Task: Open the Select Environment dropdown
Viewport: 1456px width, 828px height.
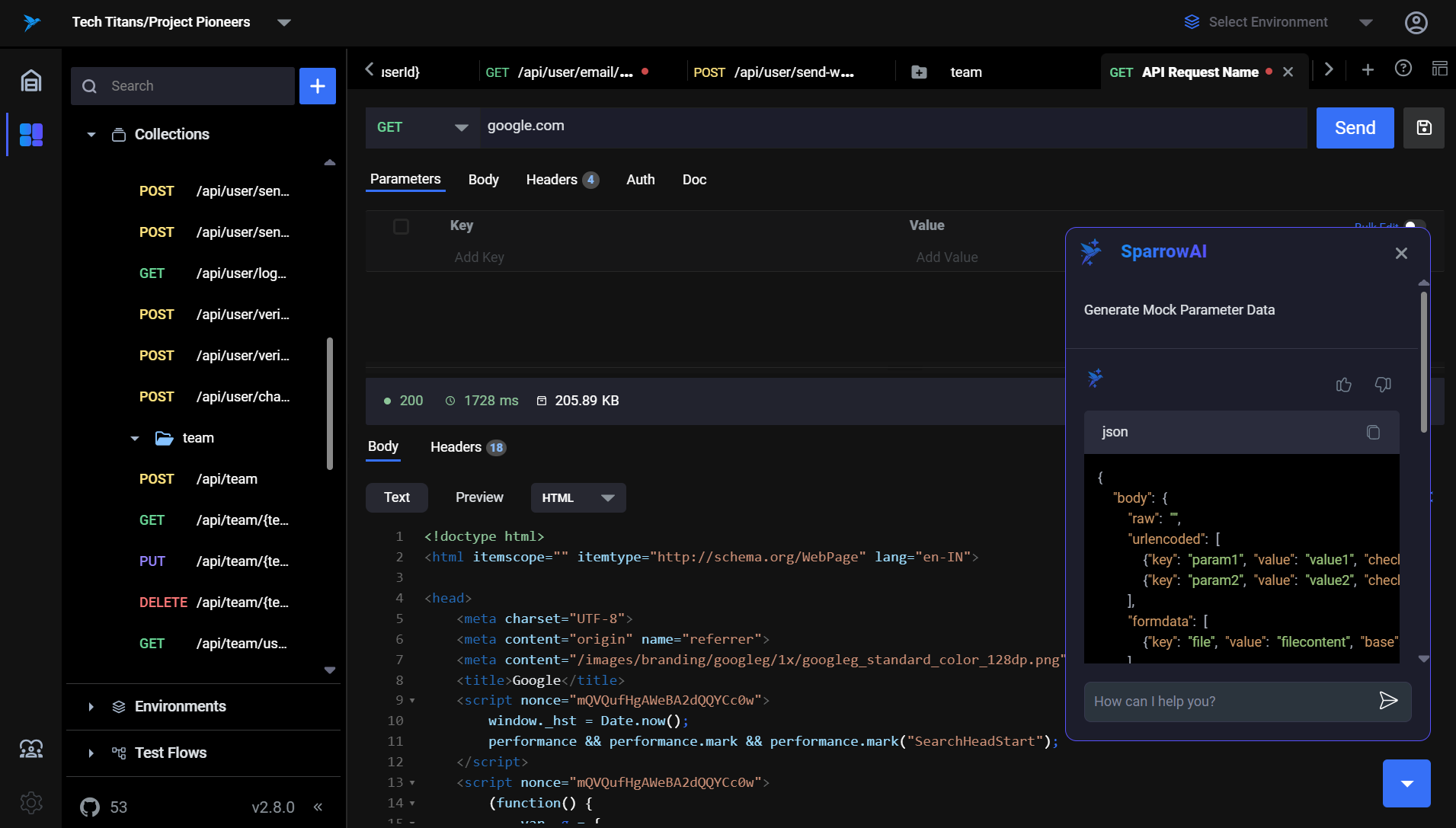Action: tap(1365, 22)
